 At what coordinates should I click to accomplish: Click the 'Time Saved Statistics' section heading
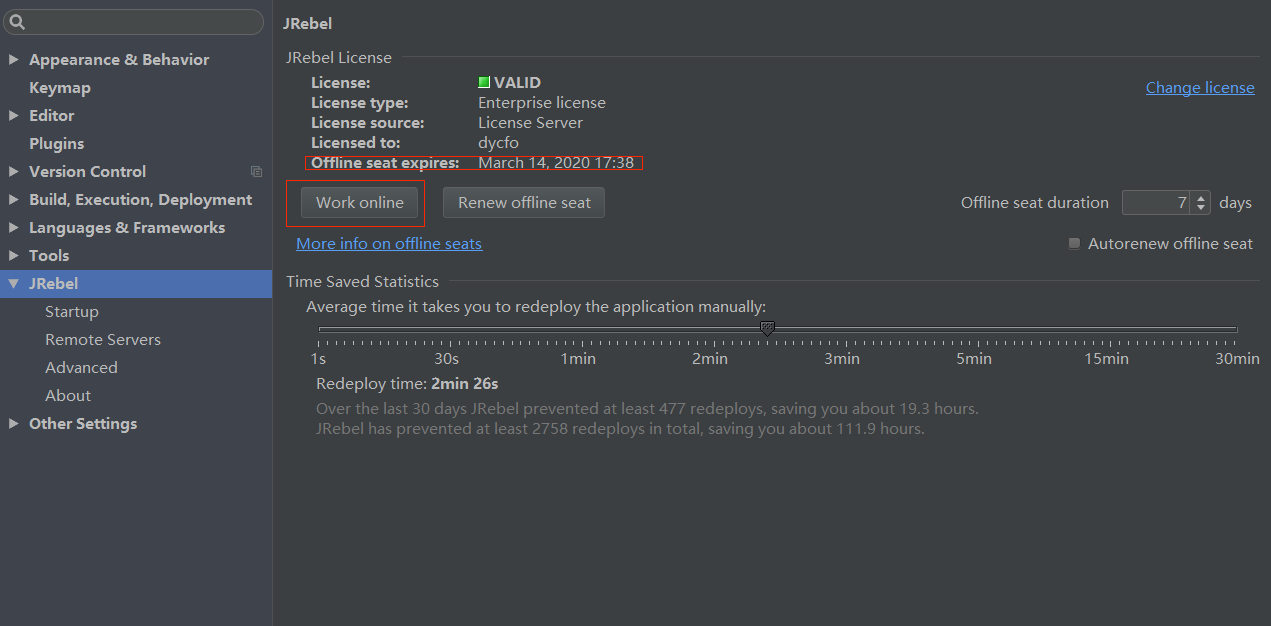[363, 282]
